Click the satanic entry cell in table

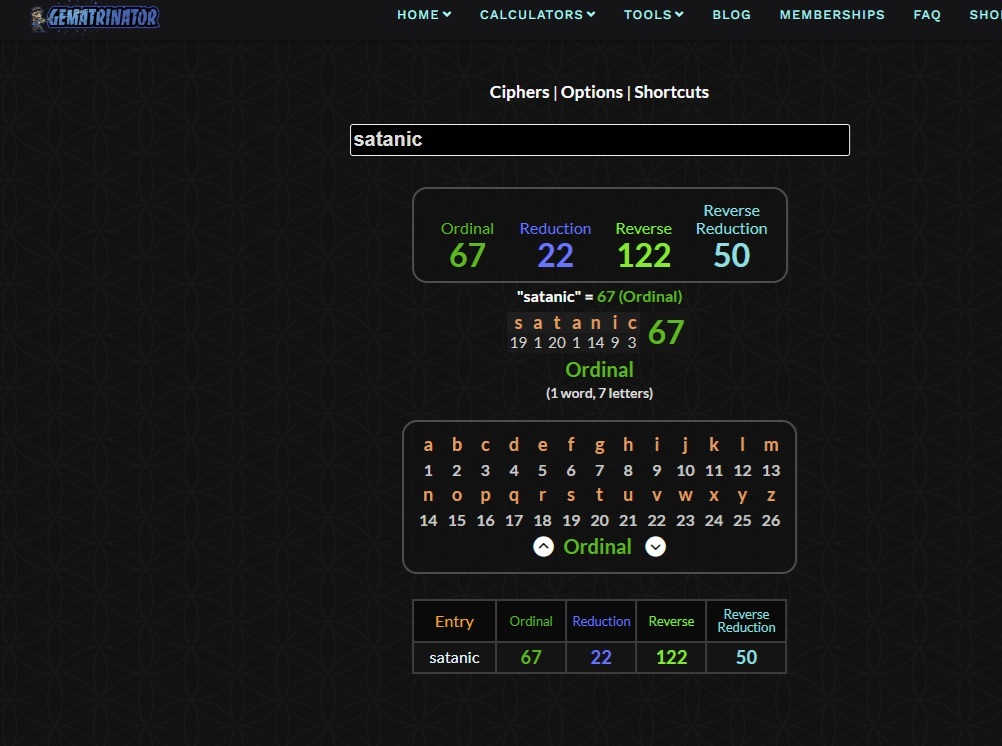tap(454, 657)
